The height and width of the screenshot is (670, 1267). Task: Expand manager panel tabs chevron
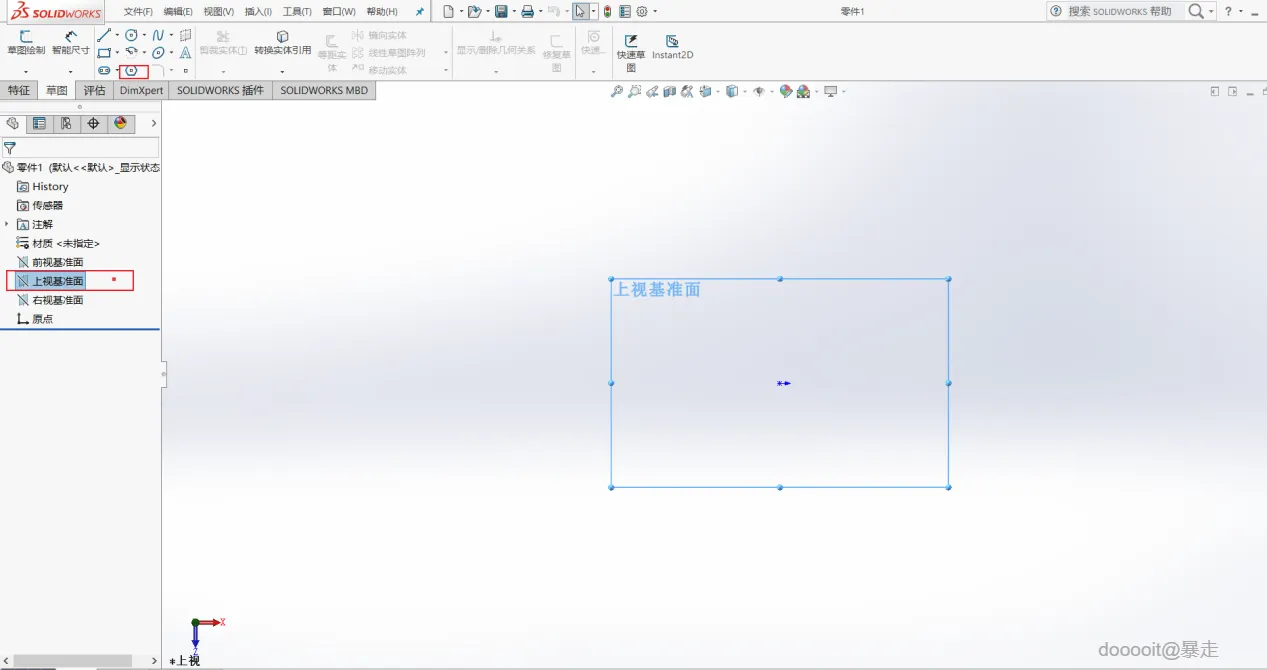(153, 123)
